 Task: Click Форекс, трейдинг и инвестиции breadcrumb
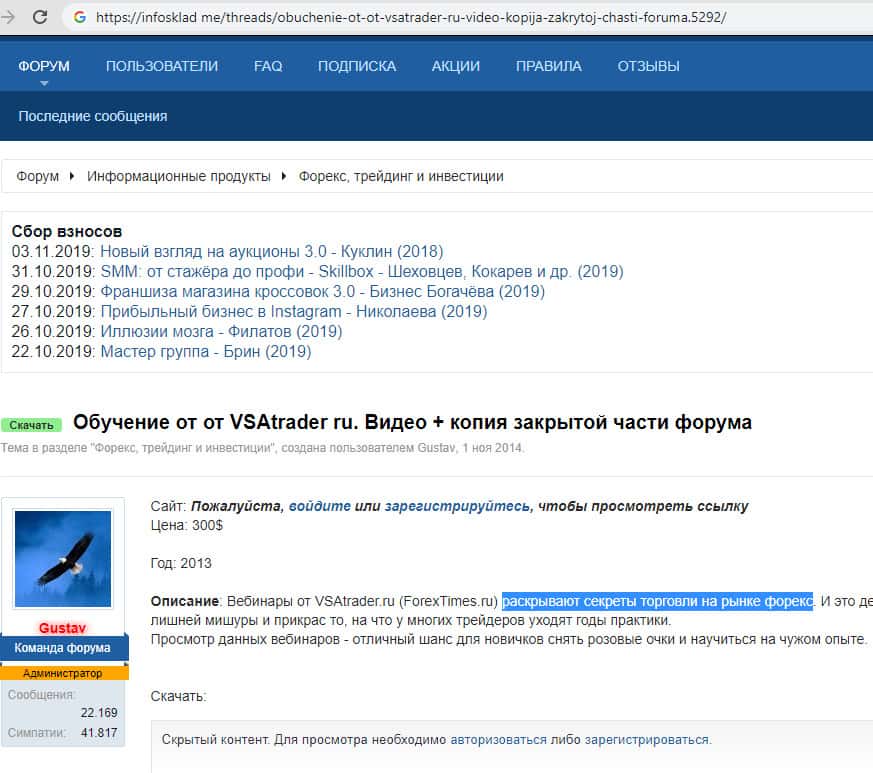pyautogui.click(x=401, y=177)
